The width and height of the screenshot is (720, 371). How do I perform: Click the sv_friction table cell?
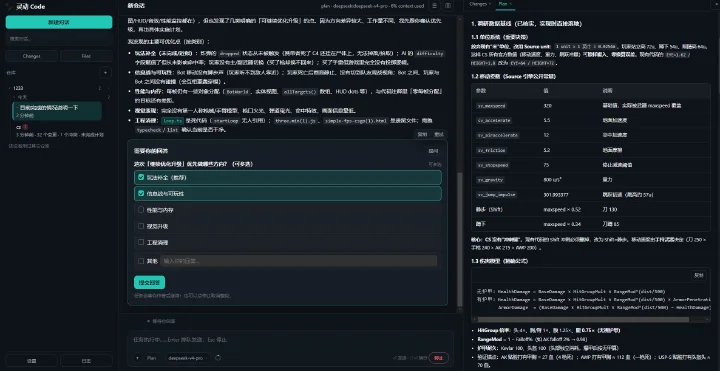click(x=491, y=150)
